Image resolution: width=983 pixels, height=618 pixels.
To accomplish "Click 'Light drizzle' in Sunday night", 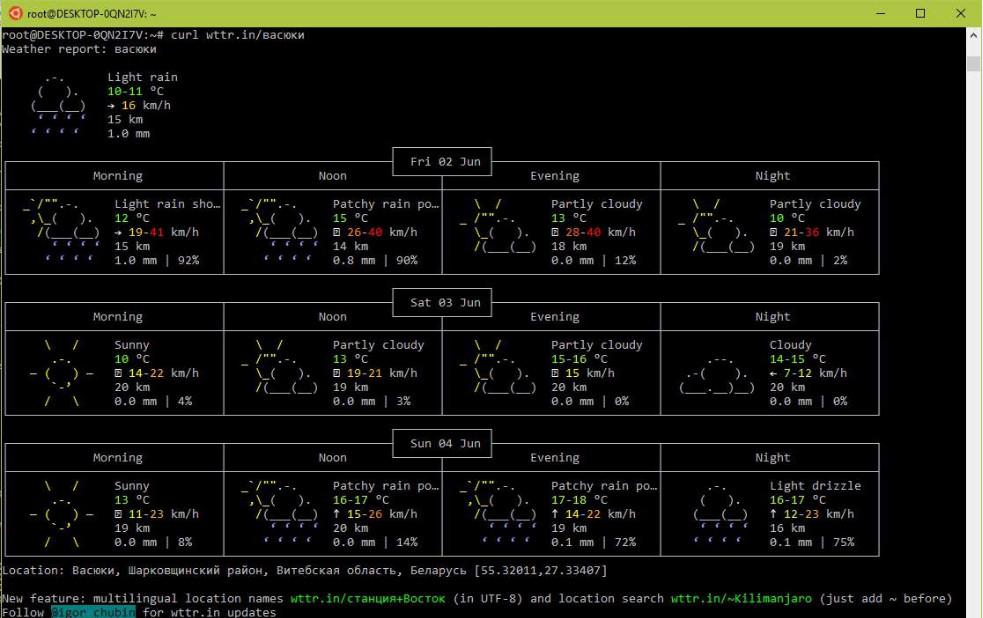I will click(815, 486).
